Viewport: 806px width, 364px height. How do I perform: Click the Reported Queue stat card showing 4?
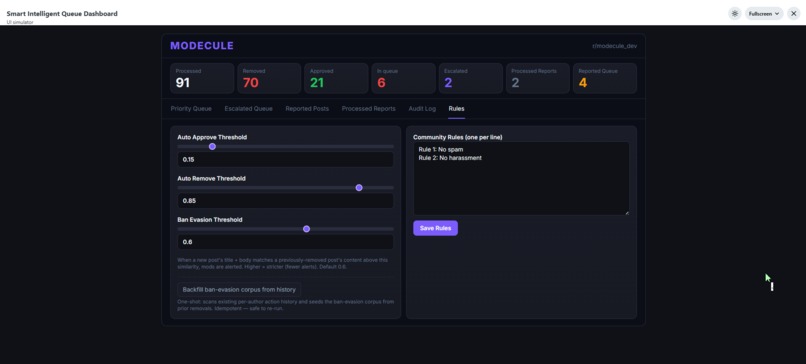(605, 78)
